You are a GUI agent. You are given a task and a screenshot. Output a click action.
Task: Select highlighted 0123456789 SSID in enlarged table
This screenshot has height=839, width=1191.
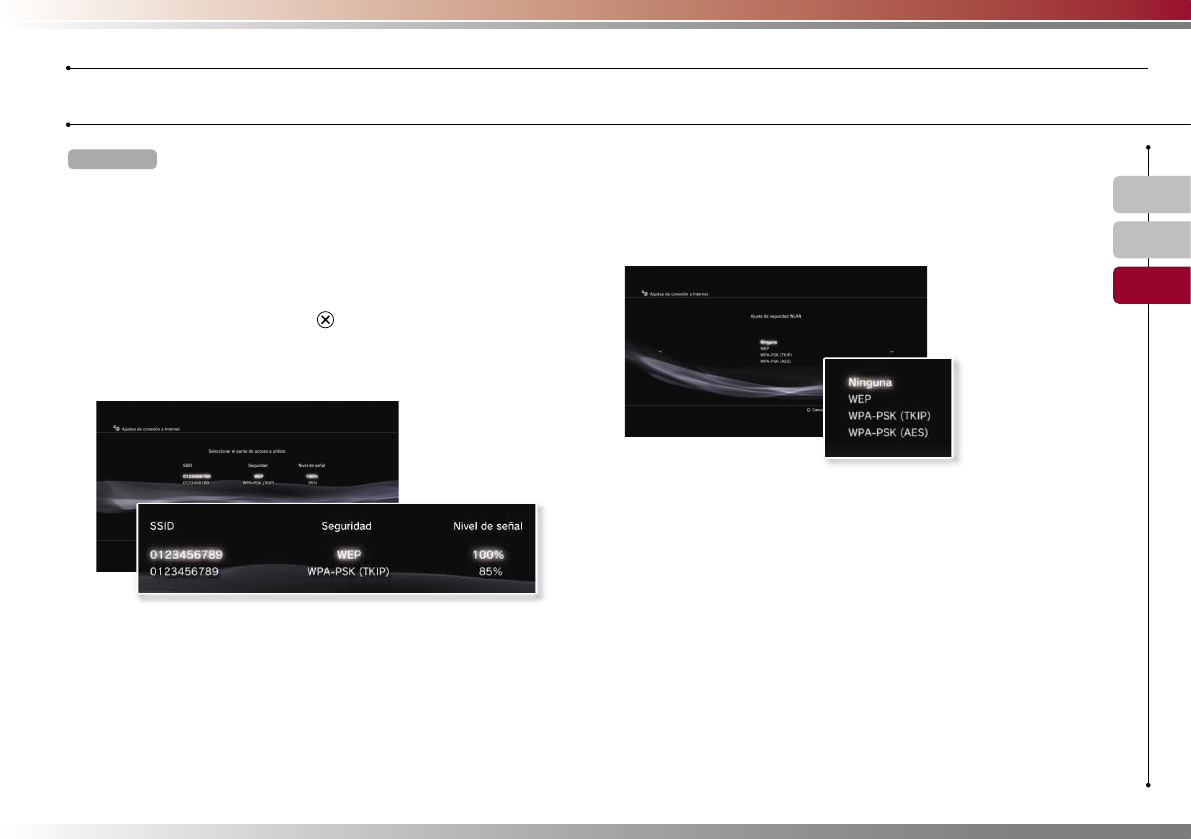[186, 554]
